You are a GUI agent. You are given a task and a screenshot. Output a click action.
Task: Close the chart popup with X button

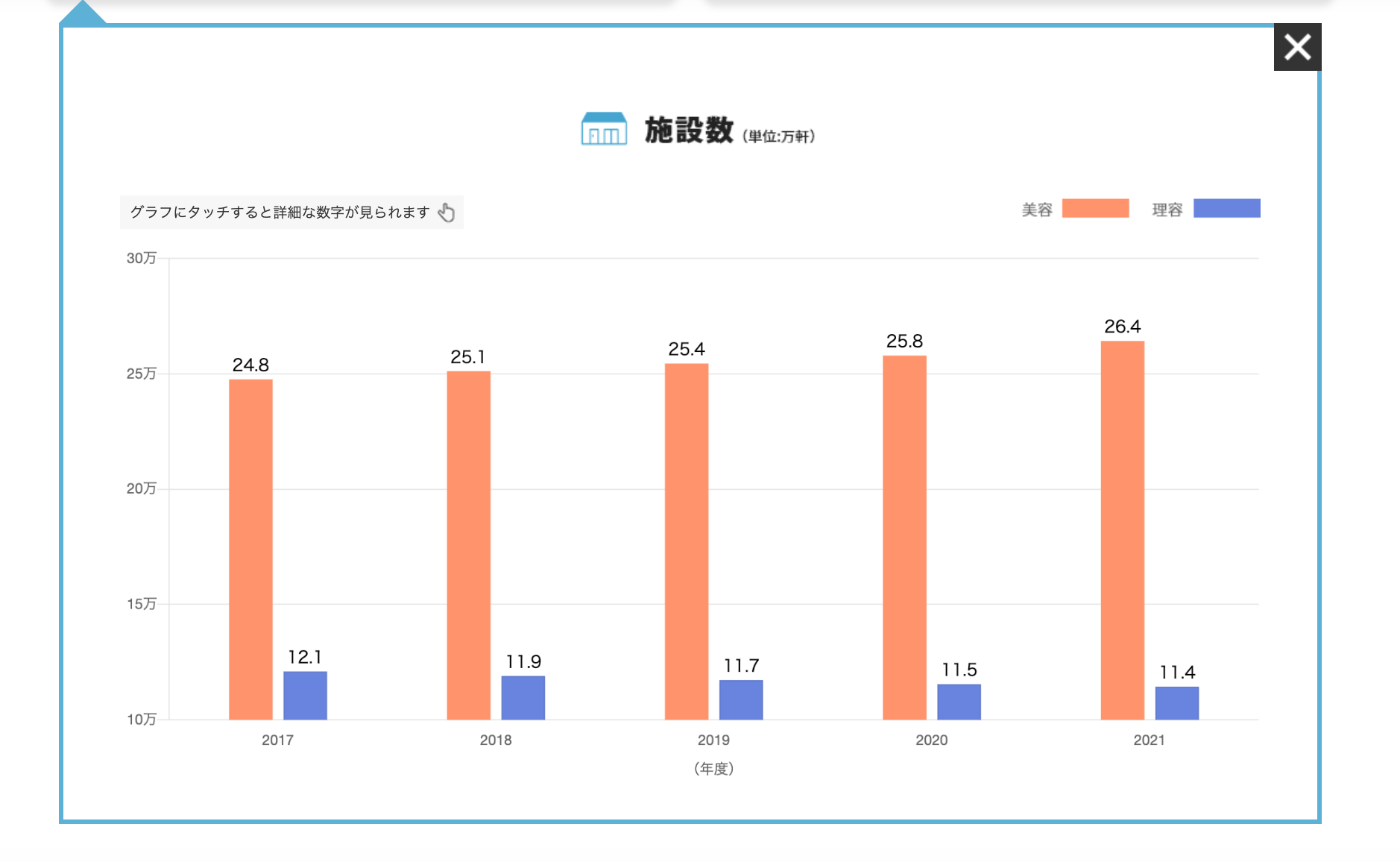click(x=1297, y=47)
